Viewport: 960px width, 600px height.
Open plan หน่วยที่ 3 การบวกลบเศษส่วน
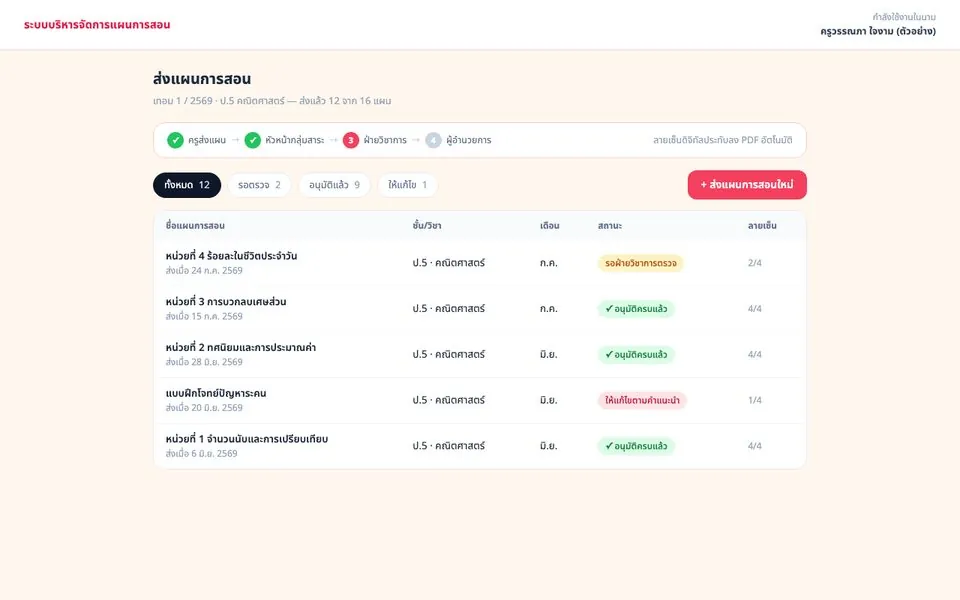tap(226, 302)
